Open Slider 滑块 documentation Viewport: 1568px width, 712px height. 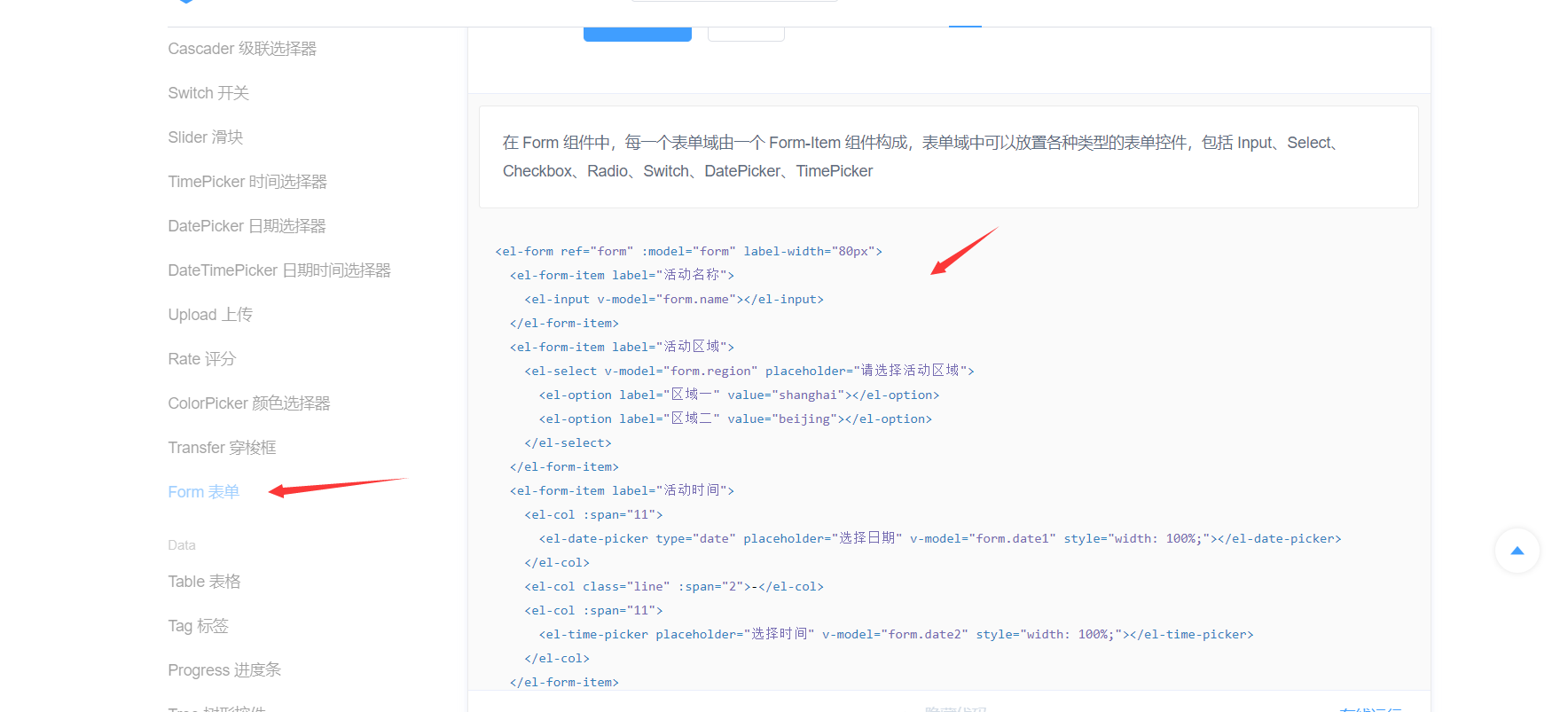206,137
